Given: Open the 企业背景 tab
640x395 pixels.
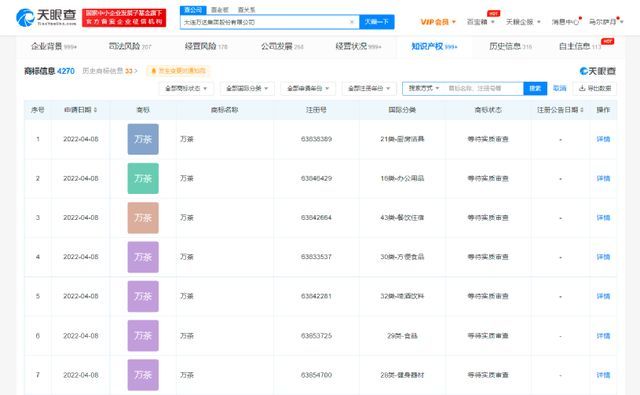Looking at the screenshot, I should coord(53,46).
